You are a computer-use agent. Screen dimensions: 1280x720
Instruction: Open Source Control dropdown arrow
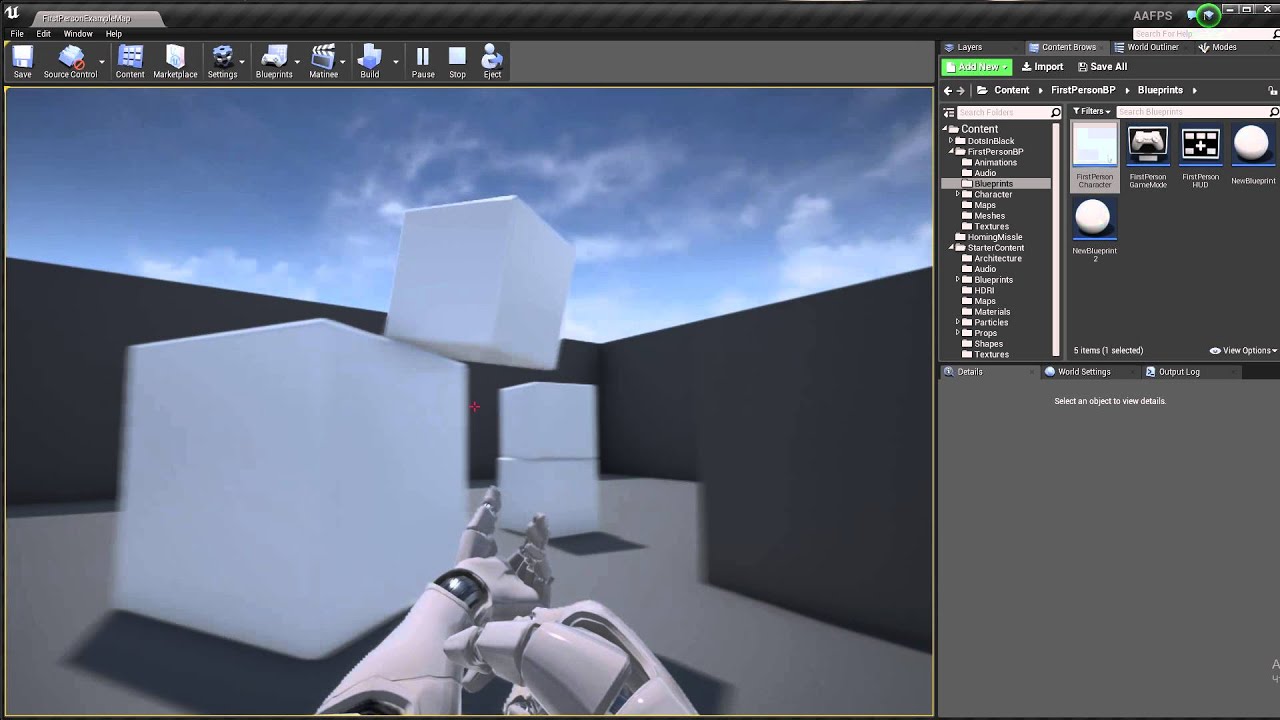pyautogui.click(x=102, y=61)
